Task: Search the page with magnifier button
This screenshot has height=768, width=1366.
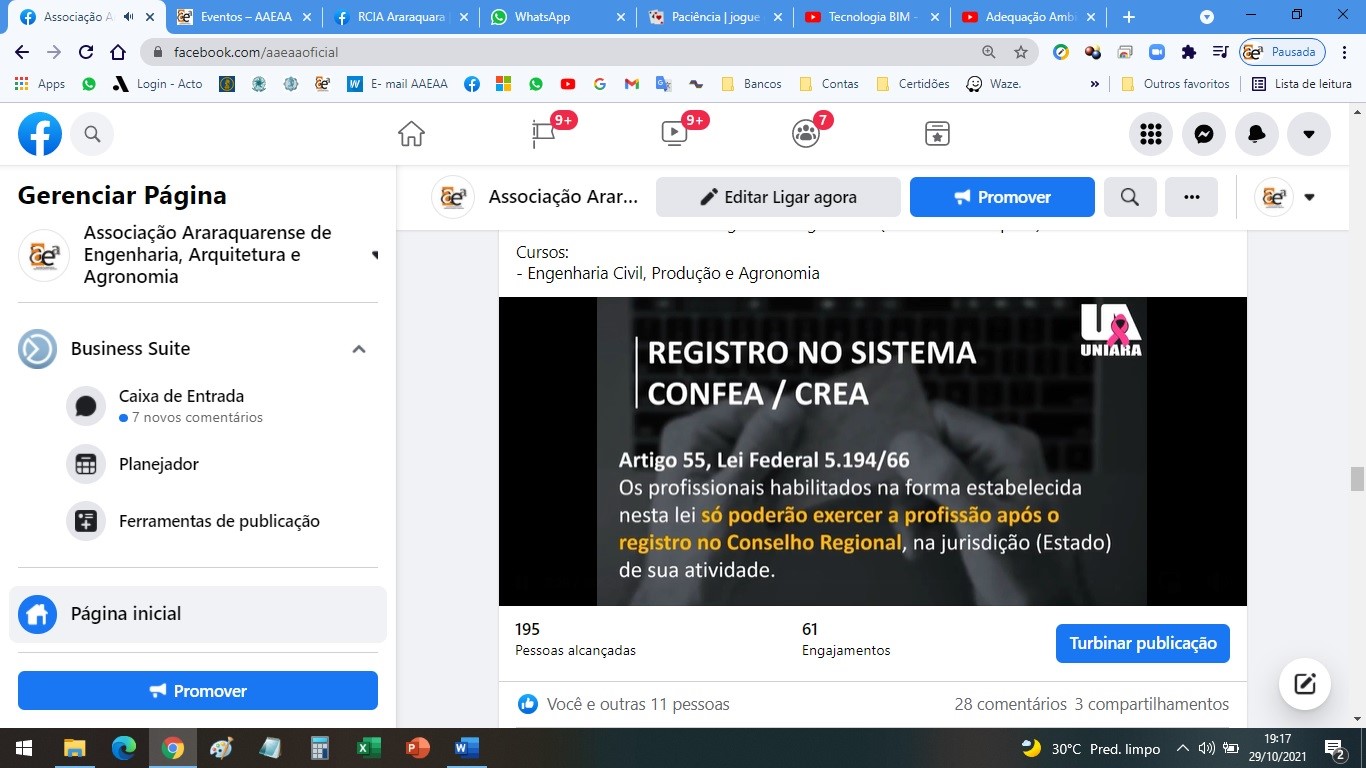Action: click(x=1130, y=197)
